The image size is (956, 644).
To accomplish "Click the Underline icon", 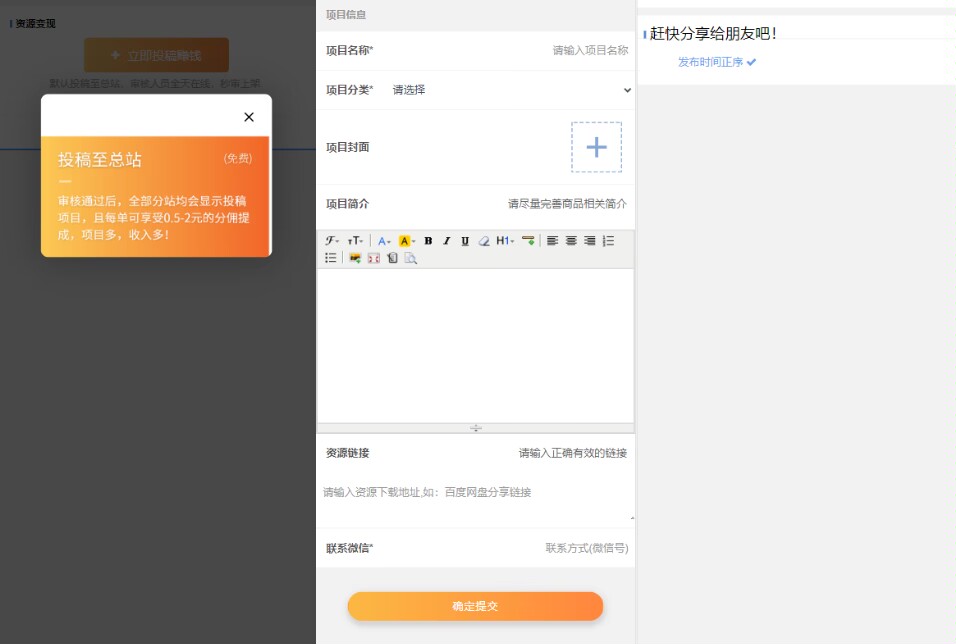I will (x=463, y=241).
